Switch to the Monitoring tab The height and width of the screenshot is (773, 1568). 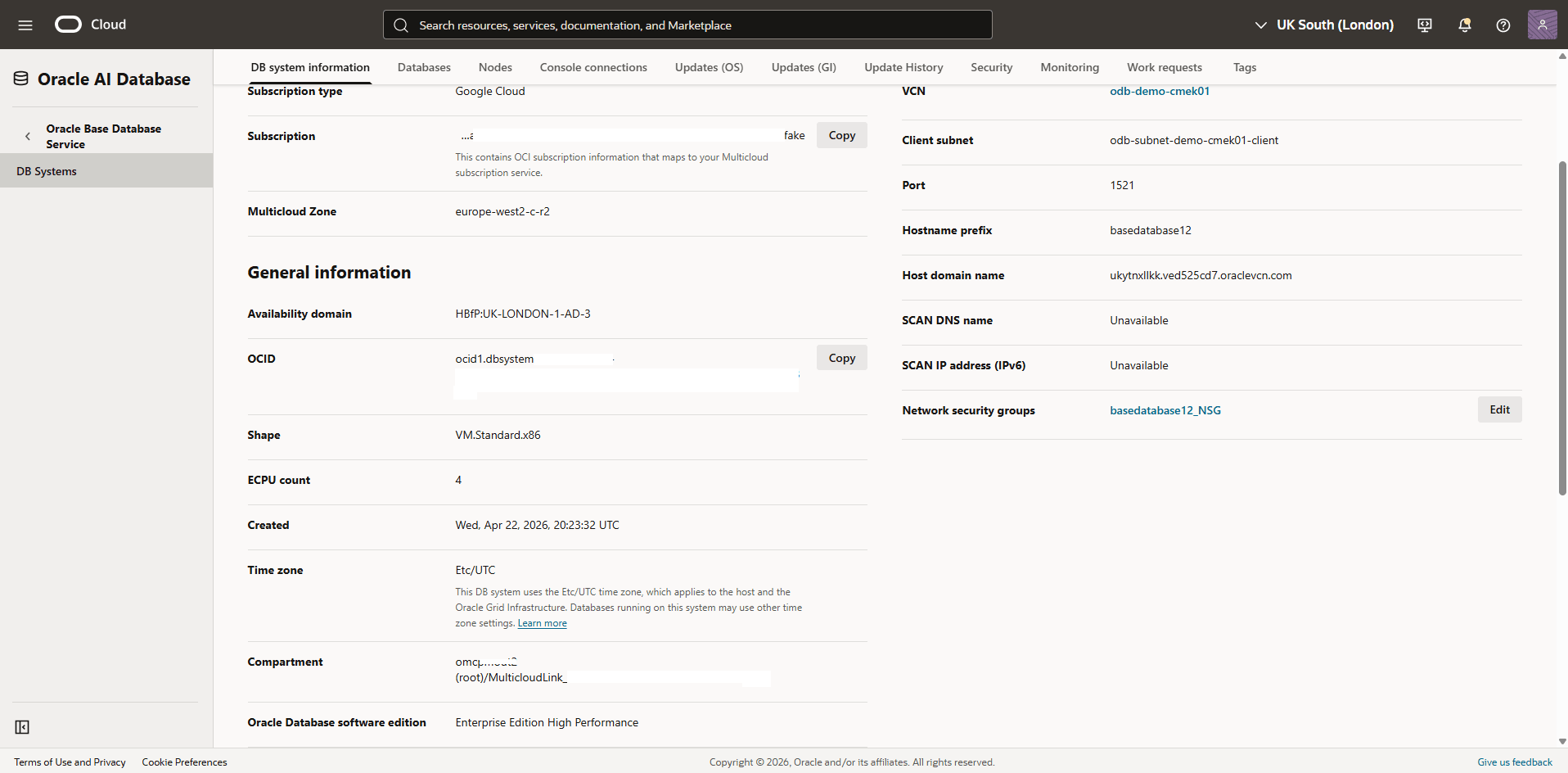[1070, 67]
